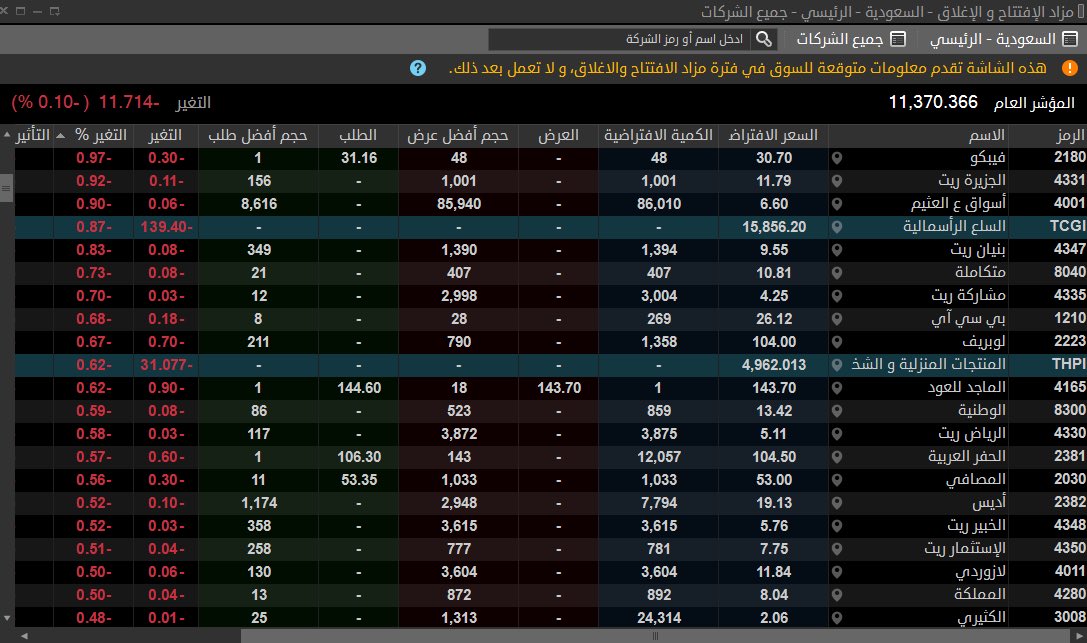Click the pin icon for فيبكو row
The image size is (1087, 643).
coord(837,158)
